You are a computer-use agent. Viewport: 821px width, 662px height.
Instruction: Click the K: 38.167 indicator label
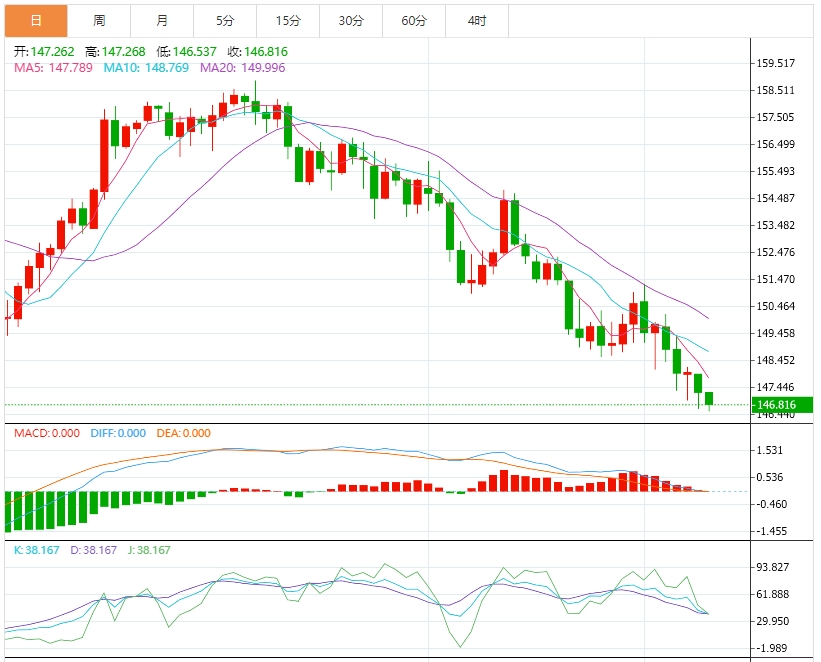38,550
